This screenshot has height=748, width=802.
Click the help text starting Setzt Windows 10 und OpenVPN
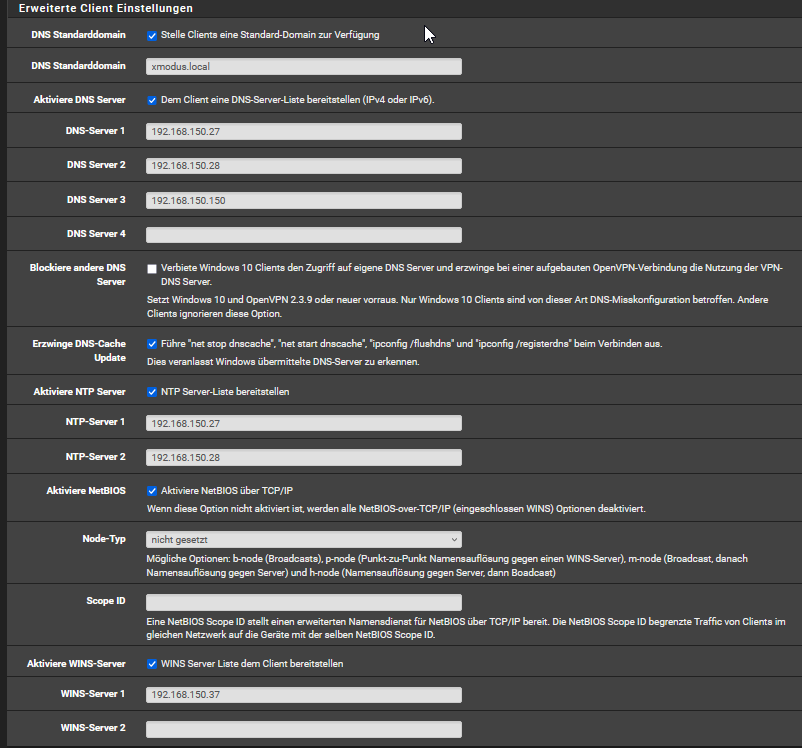pos(457,306)
